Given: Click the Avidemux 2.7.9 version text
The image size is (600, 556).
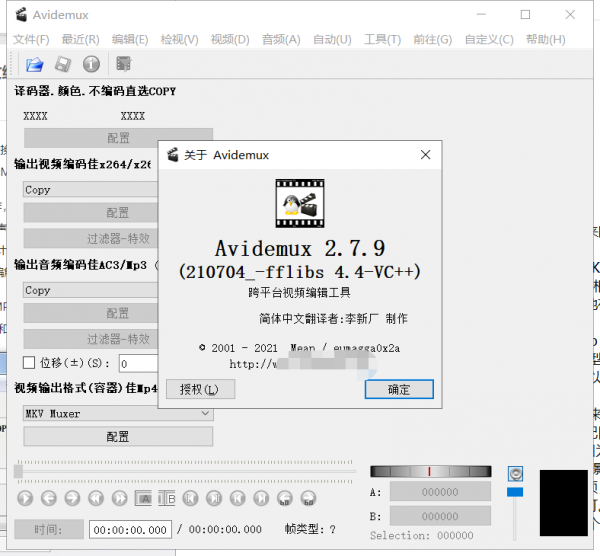Looking at the screenshot, I should point(300,248).
